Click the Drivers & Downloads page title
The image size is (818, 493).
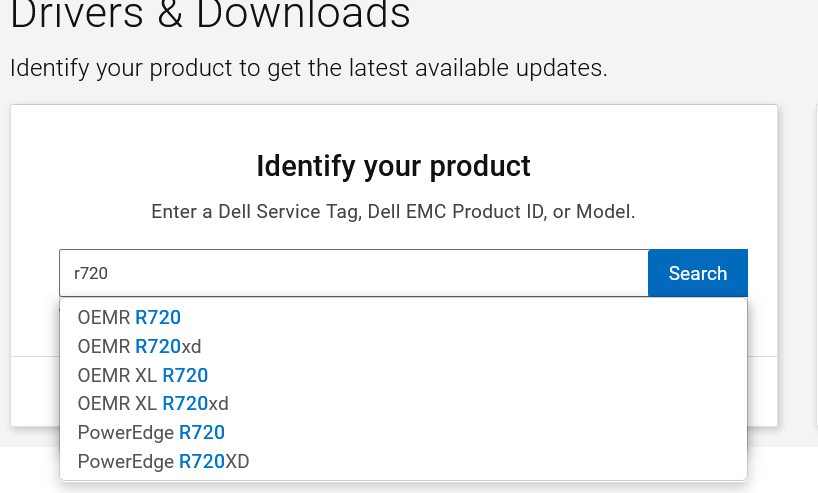pyautogui.click(x=210, y=14)
